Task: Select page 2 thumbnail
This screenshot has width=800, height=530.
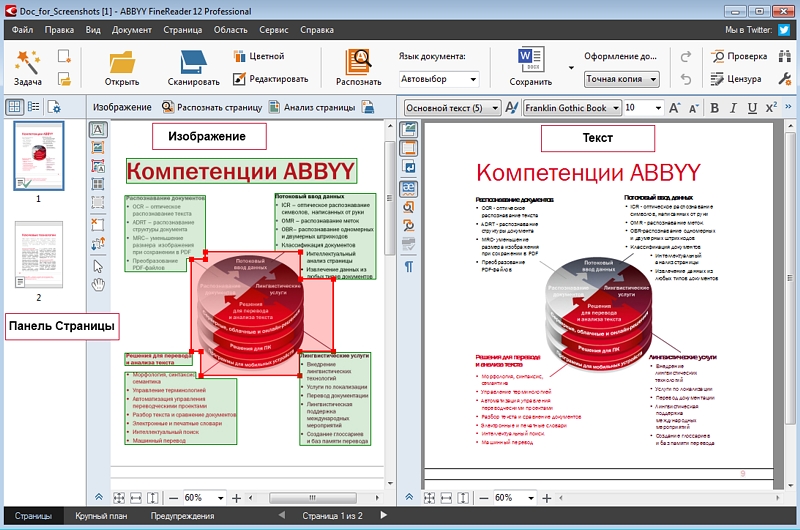Action: pos(39,255)
